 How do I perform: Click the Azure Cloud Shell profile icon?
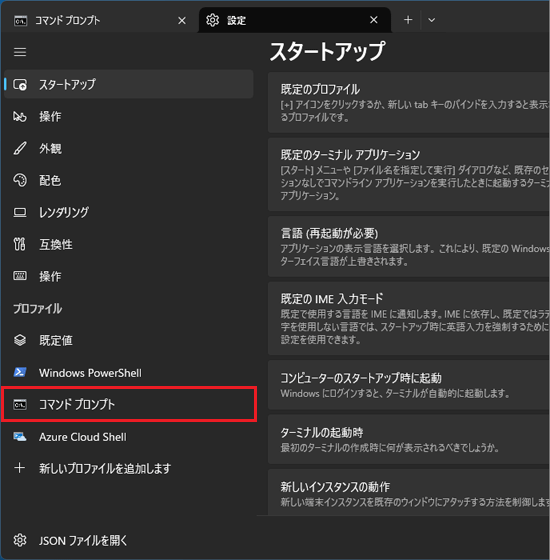pos(20,436)
